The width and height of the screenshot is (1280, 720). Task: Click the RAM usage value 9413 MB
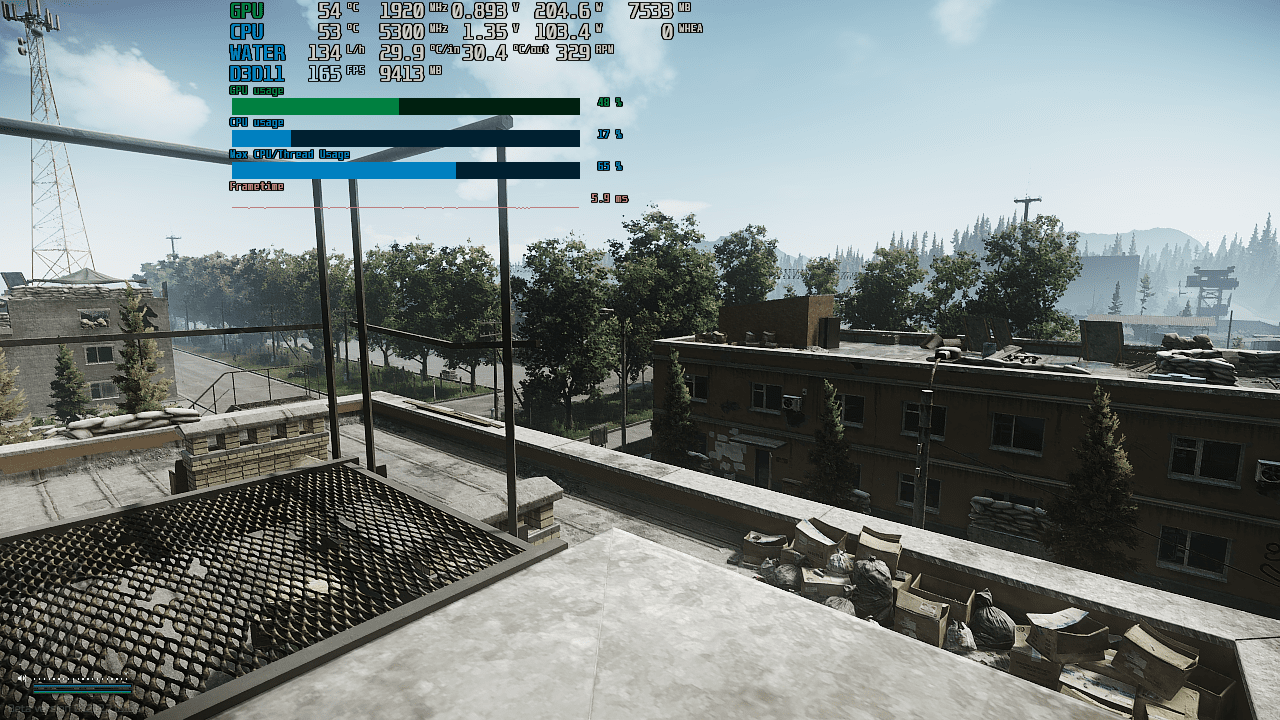tap(411, 74)
